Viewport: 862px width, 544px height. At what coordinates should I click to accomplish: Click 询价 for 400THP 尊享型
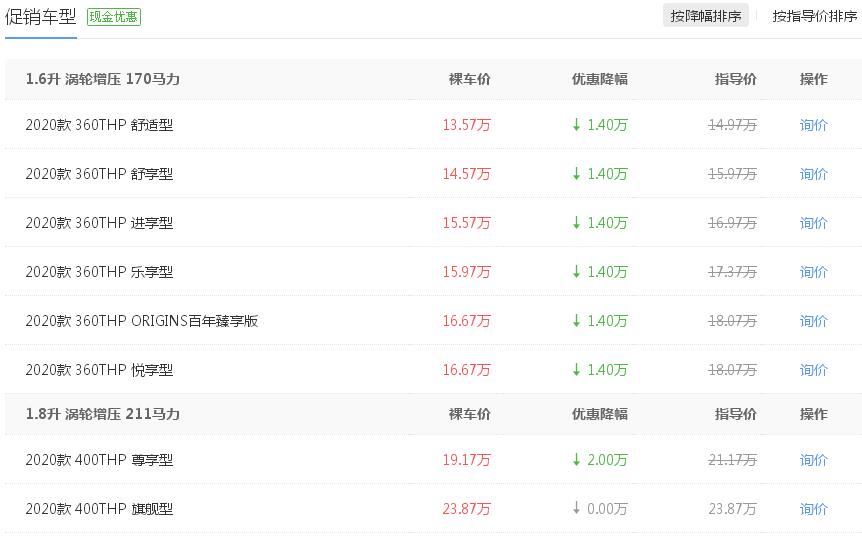813,460
